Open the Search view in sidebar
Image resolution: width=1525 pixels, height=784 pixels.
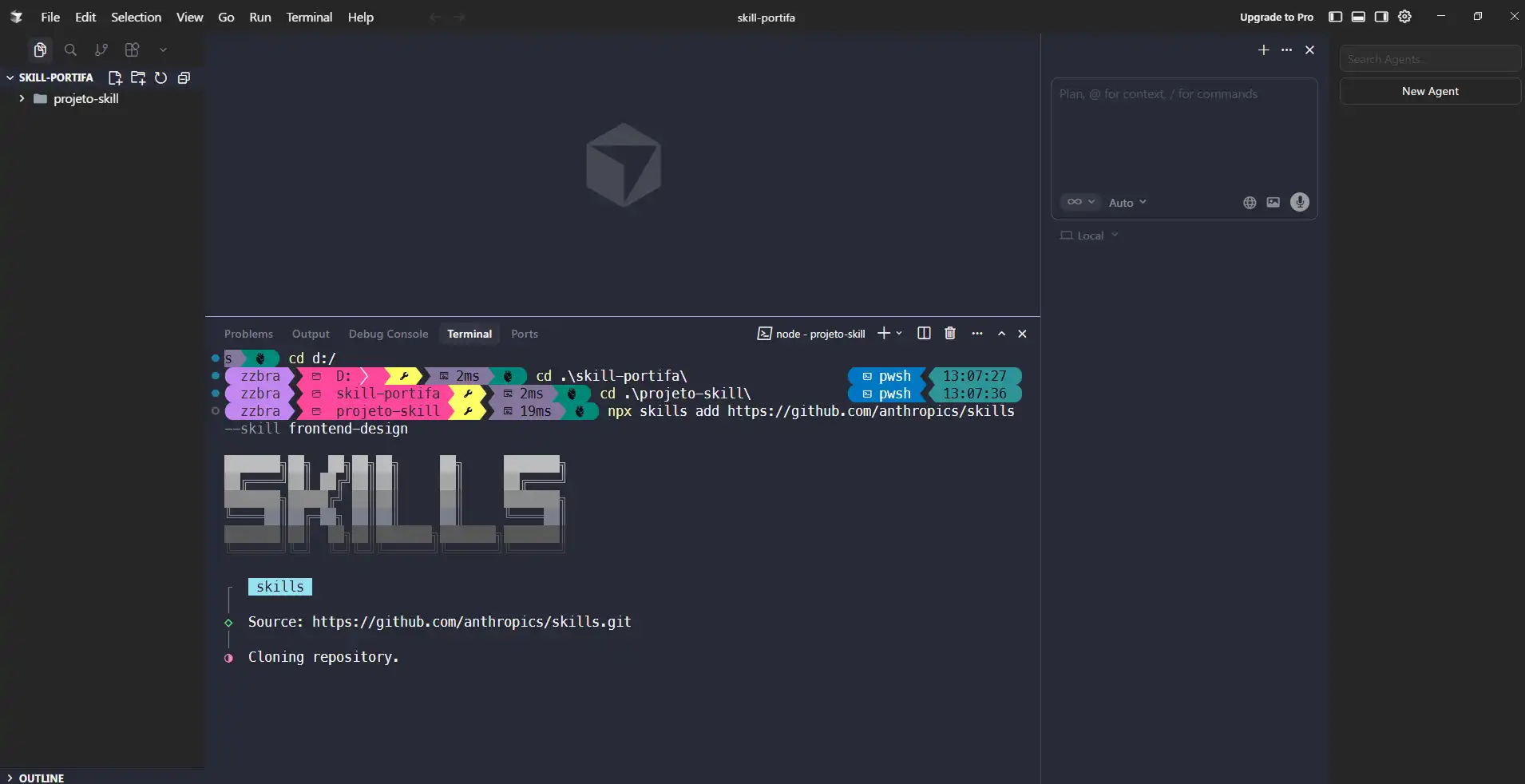[70, 50]
